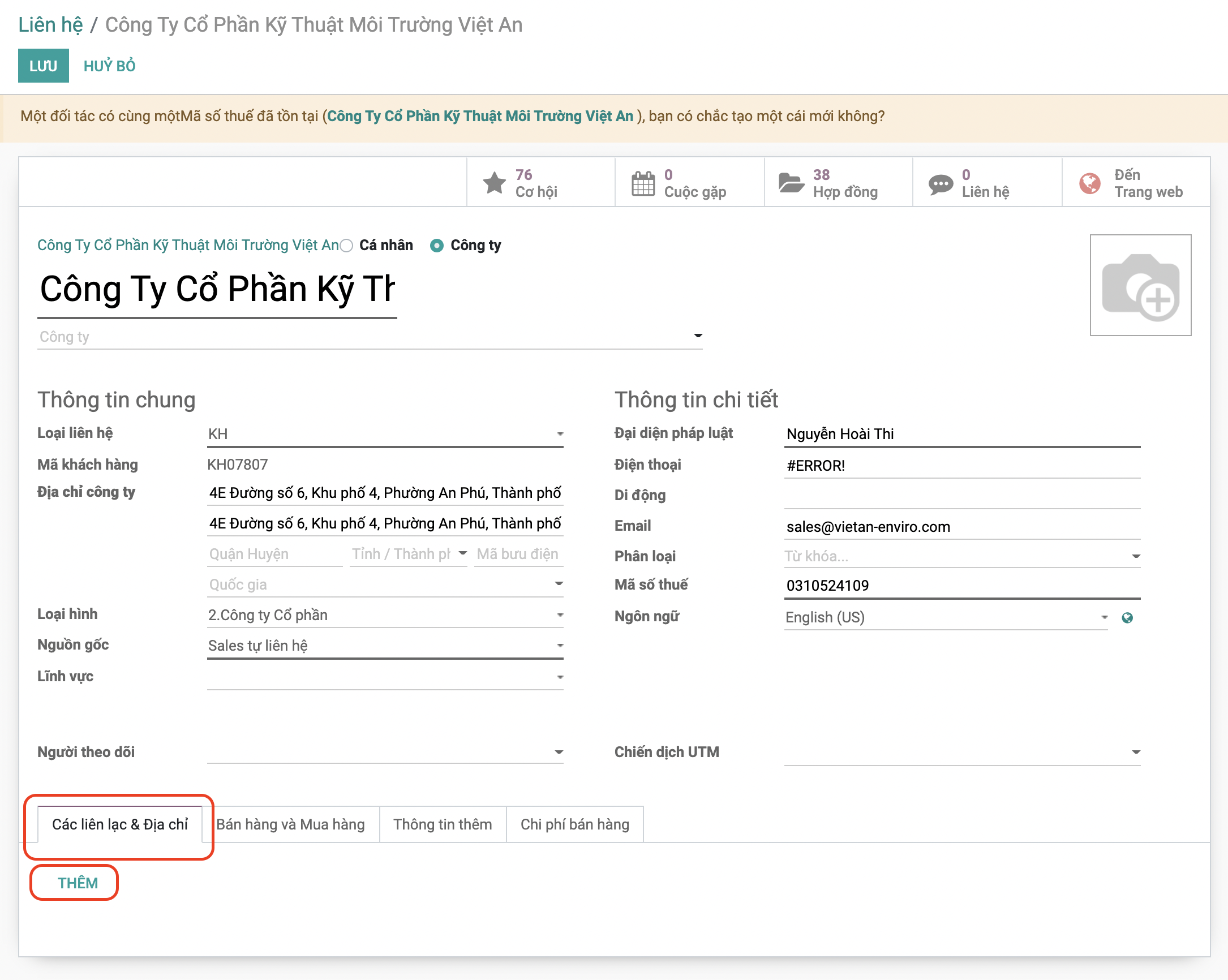Click the Hợp đồng folder icon
This screenshot has height=980, width=1228.
[791, 183]
